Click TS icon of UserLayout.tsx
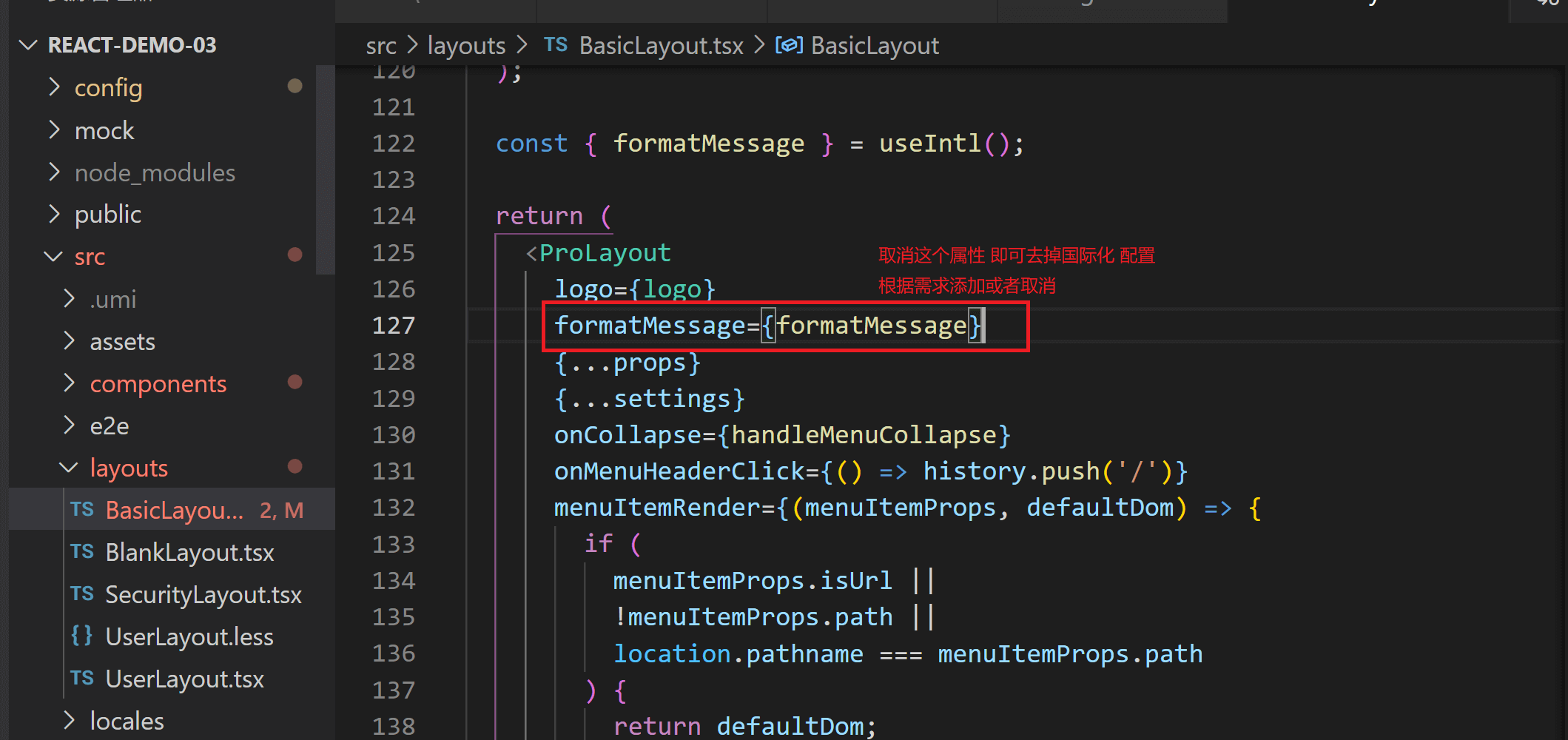The height and width of the screenshot is (740, 1568). [82, 679]
